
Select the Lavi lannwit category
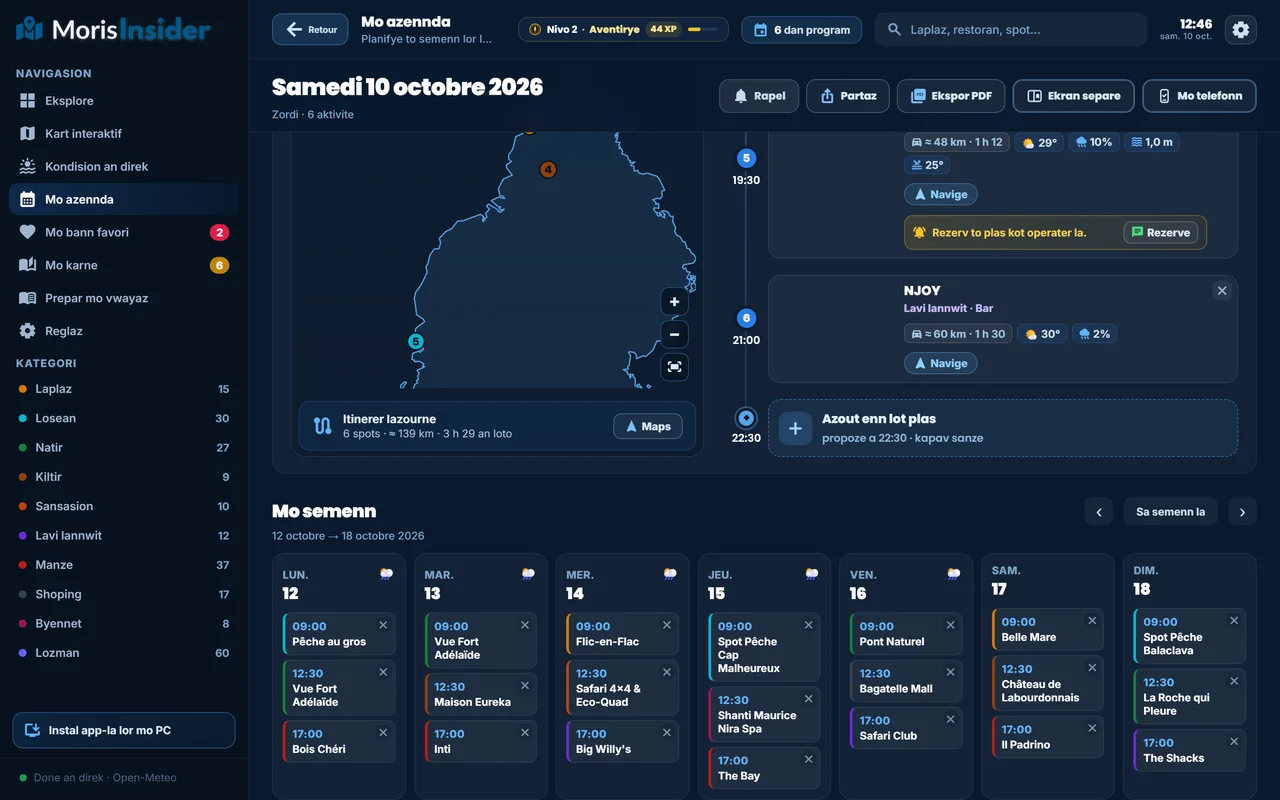coord(124,536)
